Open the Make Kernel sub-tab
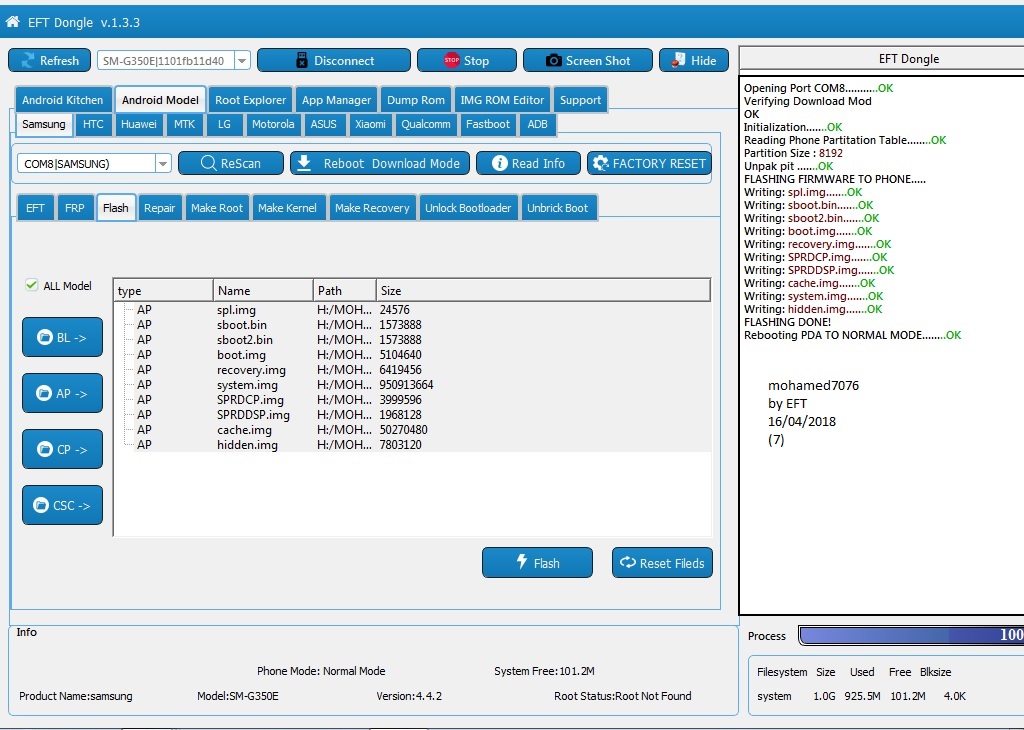Screen dimensions: 1024x730 coord(287,208)
